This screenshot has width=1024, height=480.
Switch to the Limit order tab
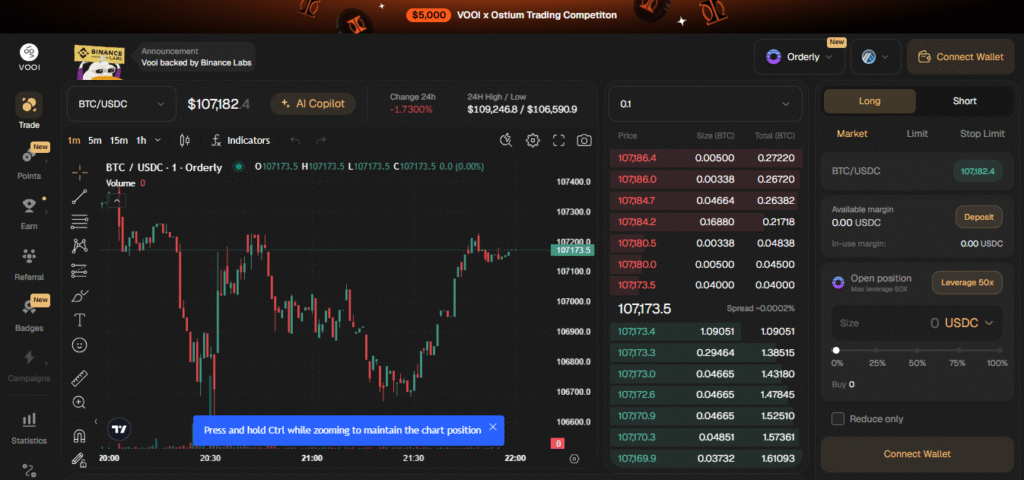[x=917, y=134]
